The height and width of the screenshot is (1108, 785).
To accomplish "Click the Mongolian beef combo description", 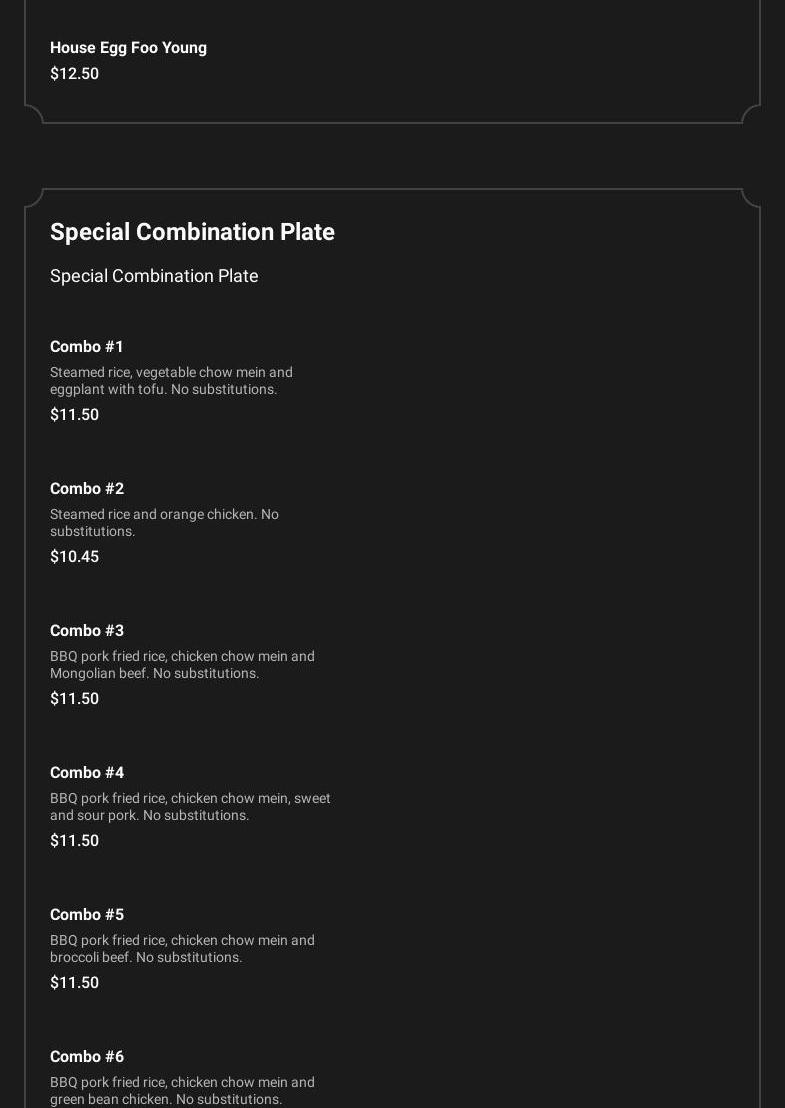I will click(182, 665).
